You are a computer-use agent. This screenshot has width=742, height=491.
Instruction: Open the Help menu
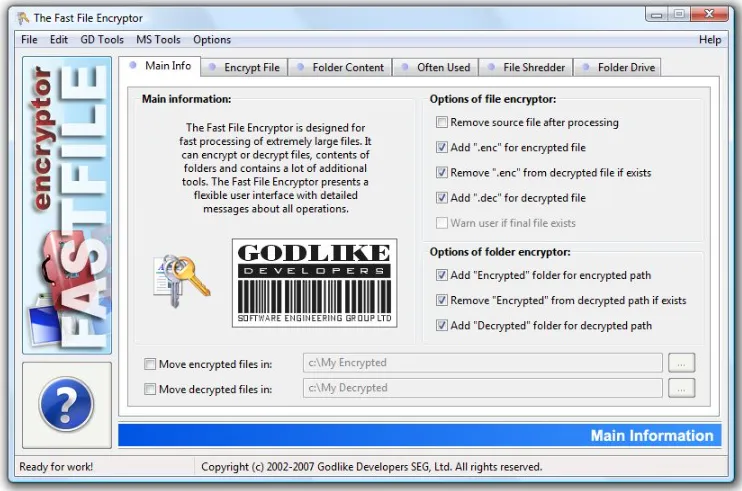[x=710, y=40]
